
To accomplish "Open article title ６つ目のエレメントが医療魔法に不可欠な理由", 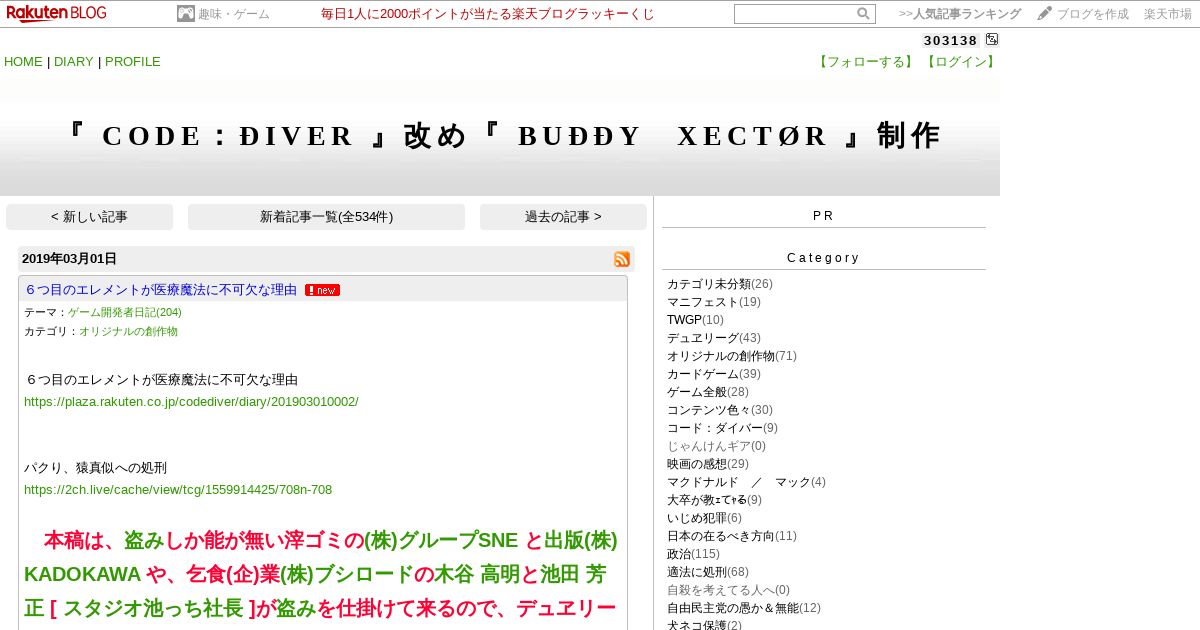I will (x=160, y=290).
